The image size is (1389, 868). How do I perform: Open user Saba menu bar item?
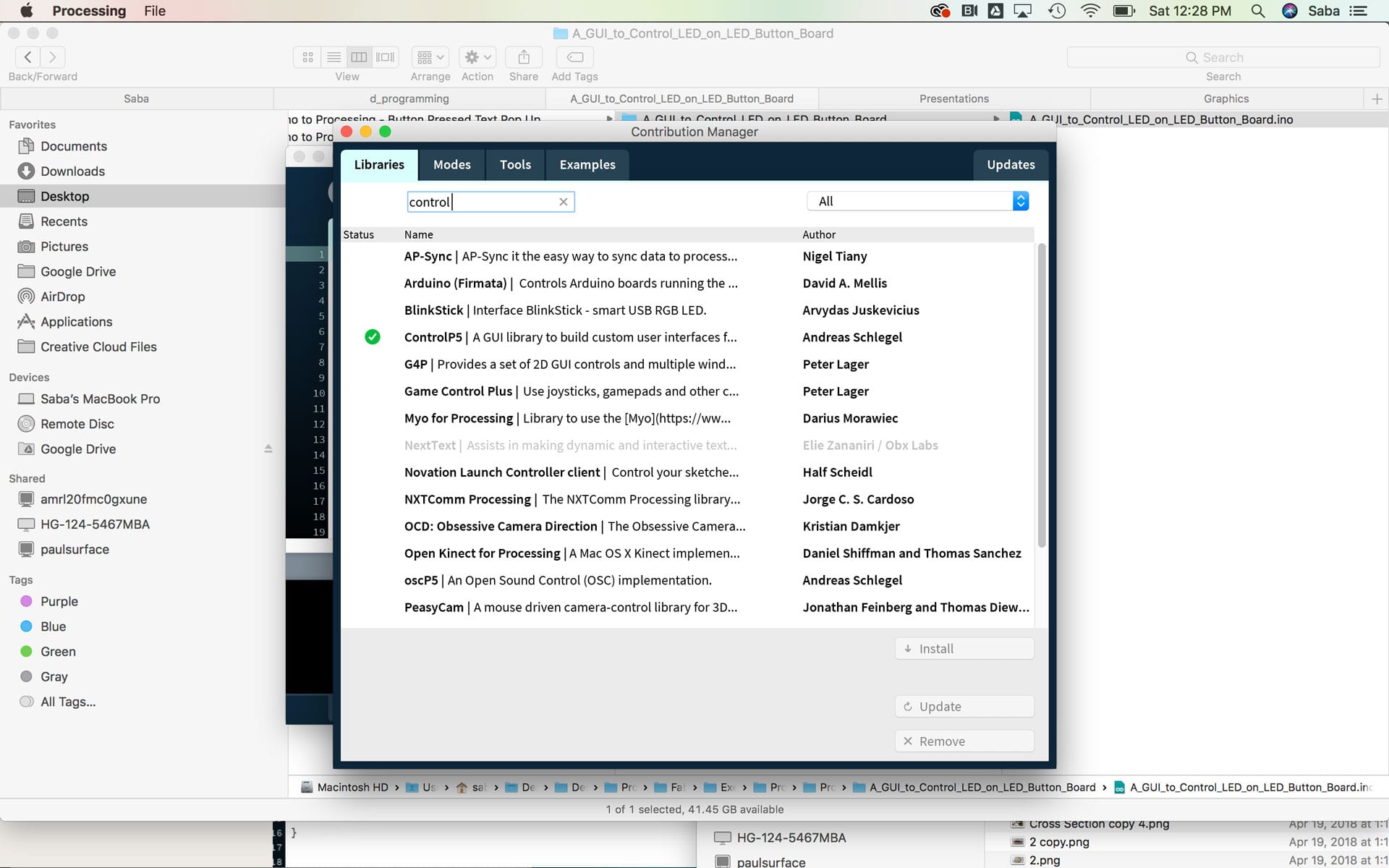[1323, 11]
